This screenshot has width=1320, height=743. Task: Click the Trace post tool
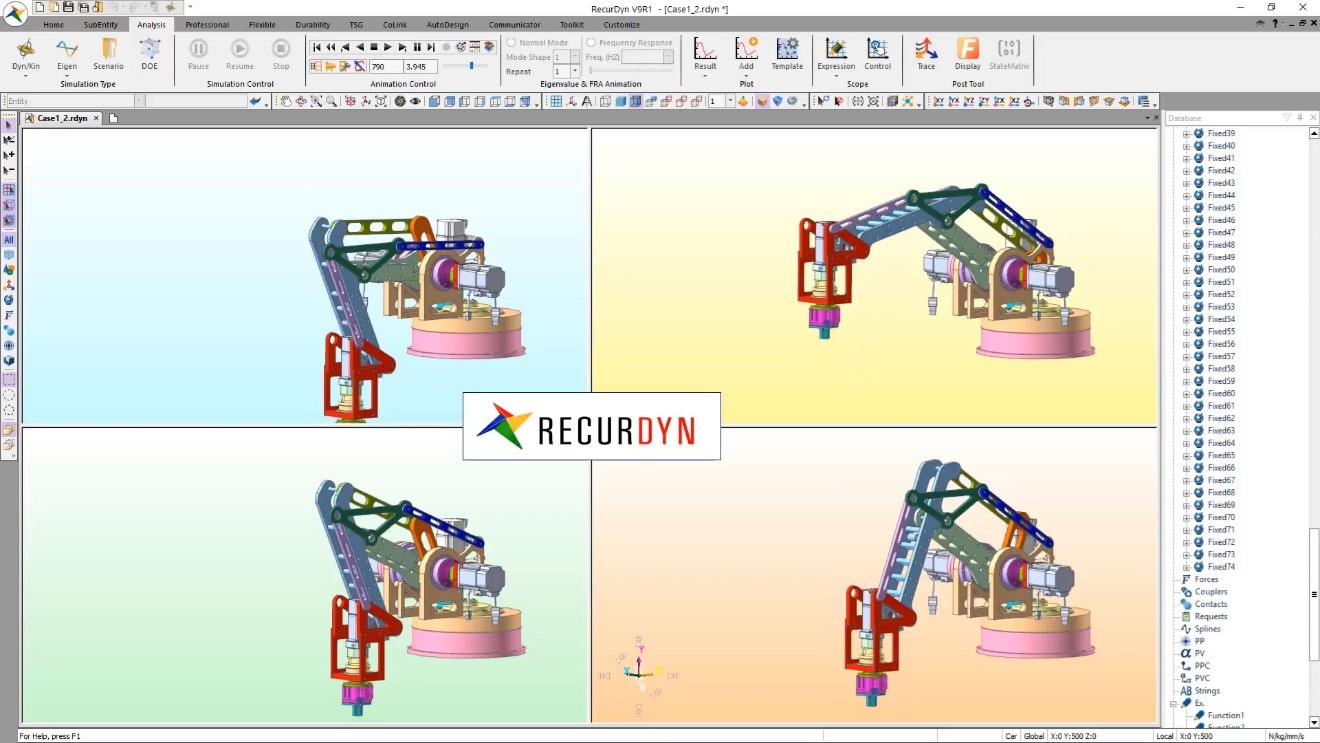point(926,51)
